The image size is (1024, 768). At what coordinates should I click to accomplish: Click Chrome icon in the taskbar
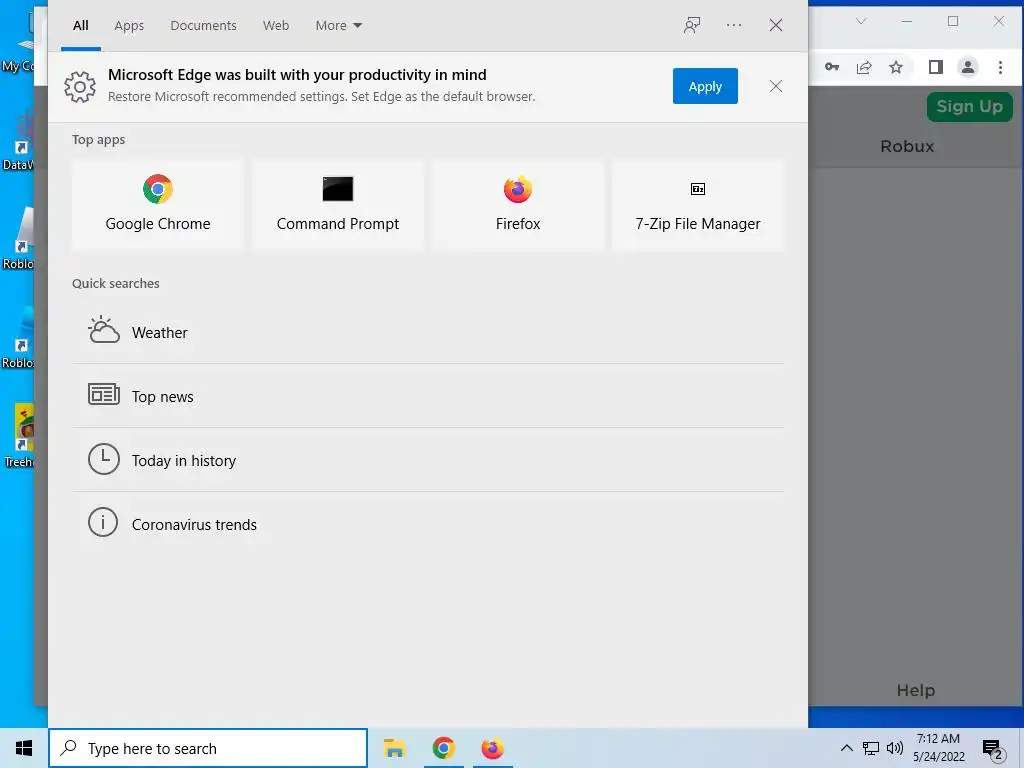[x=443, y=748]
